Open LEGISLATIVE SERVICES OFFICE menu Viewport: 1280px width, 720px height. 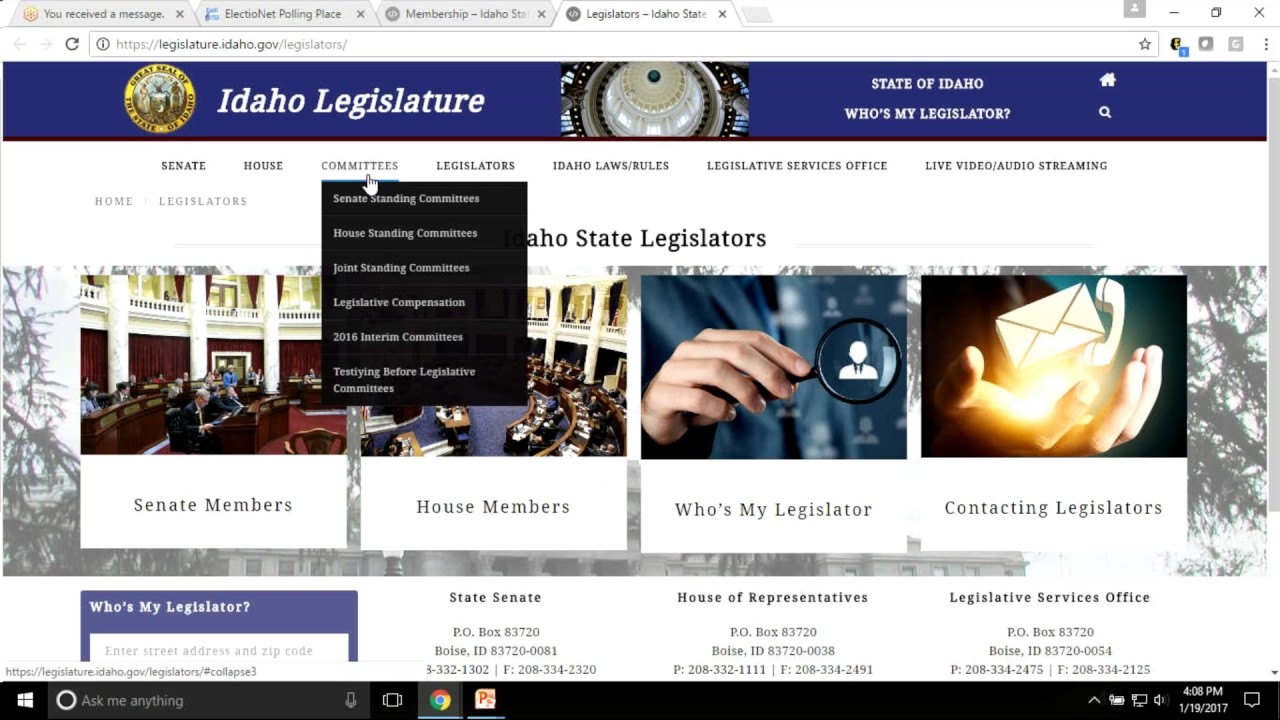[797, 166]
